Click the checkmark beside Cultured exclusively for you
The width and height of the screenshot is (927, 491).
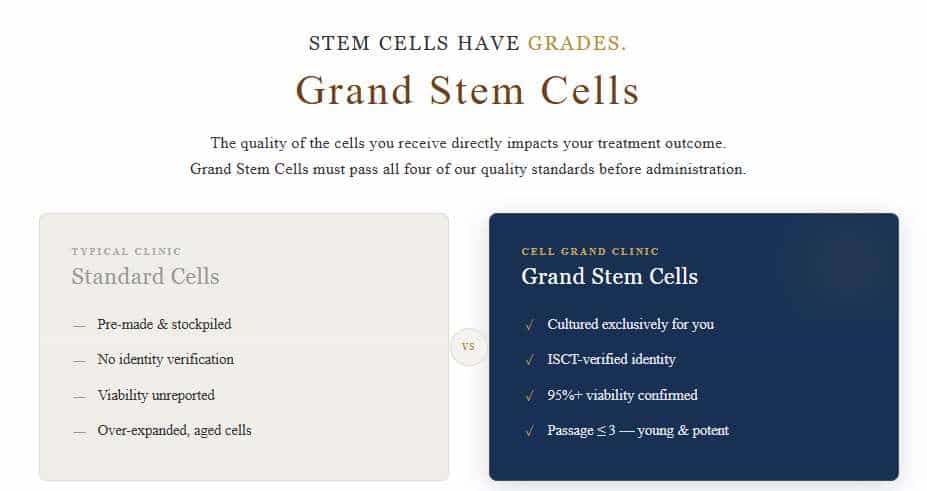point(529,325)
